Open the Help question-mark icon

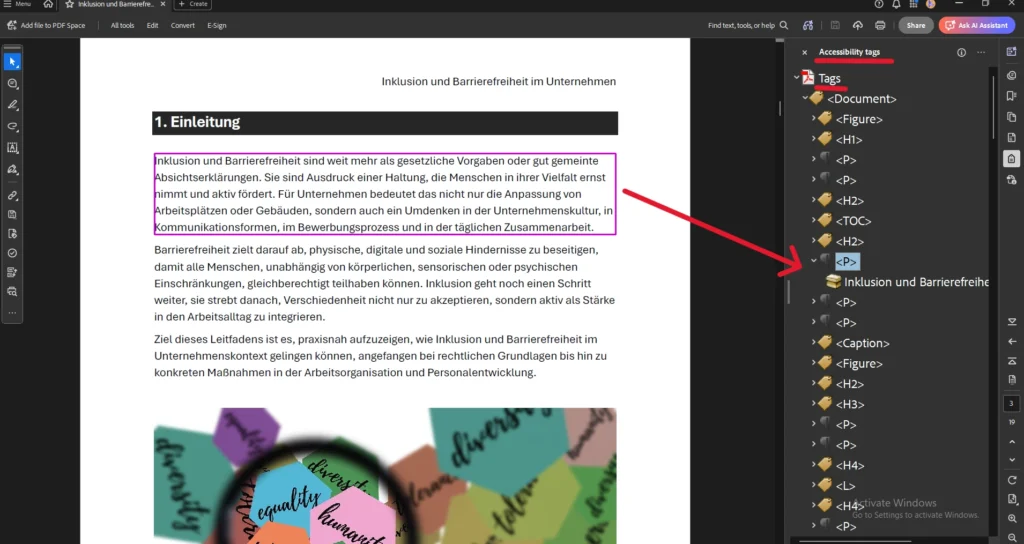pos(879,4)
